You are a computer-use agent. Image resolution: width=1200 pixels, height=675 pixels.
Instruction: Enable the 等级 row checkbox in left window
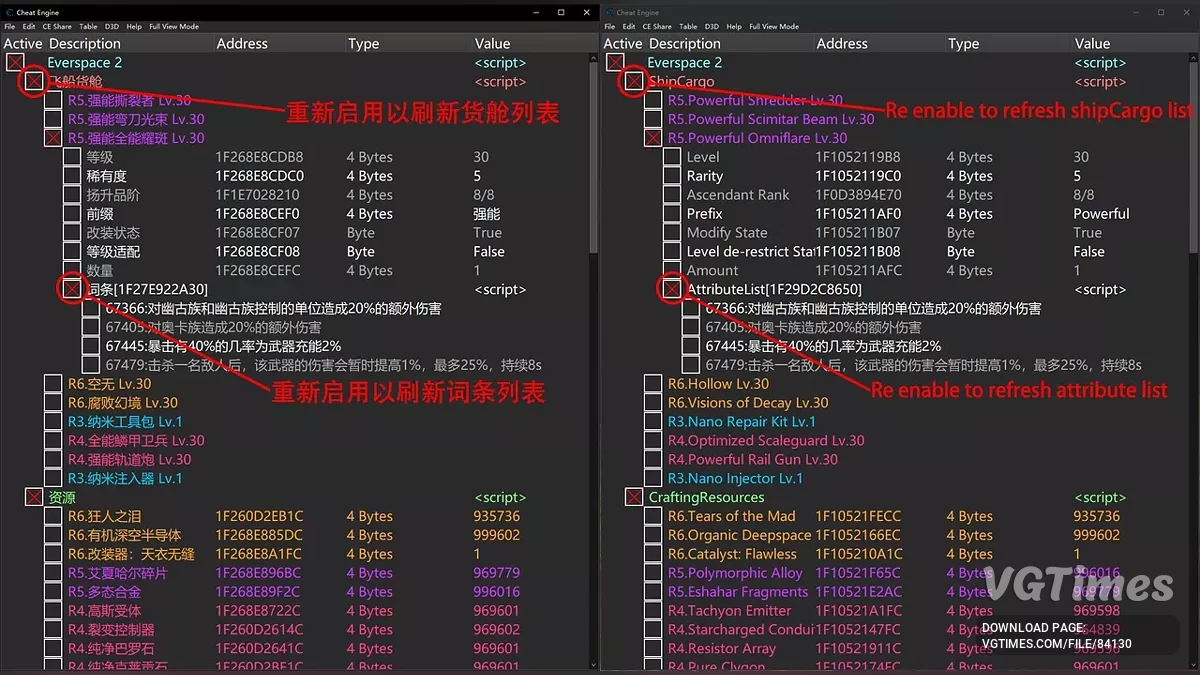(72, 157)
